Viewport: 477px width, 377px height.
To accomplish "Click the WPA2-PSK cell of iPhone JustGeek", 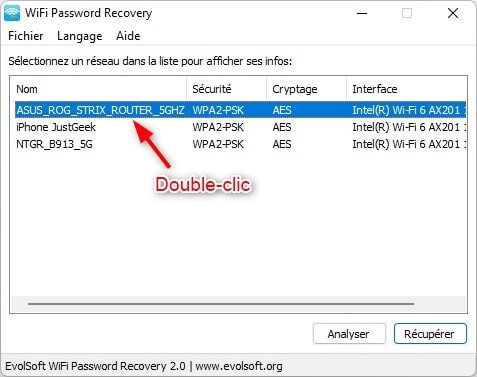I will pyautogui.click(x=218, y=127).
